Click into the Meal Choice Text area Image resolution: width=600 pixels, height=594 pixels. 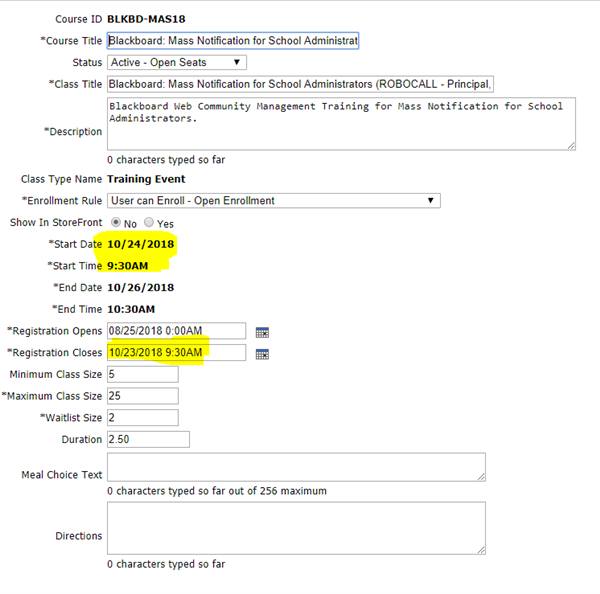coord(296,467)
